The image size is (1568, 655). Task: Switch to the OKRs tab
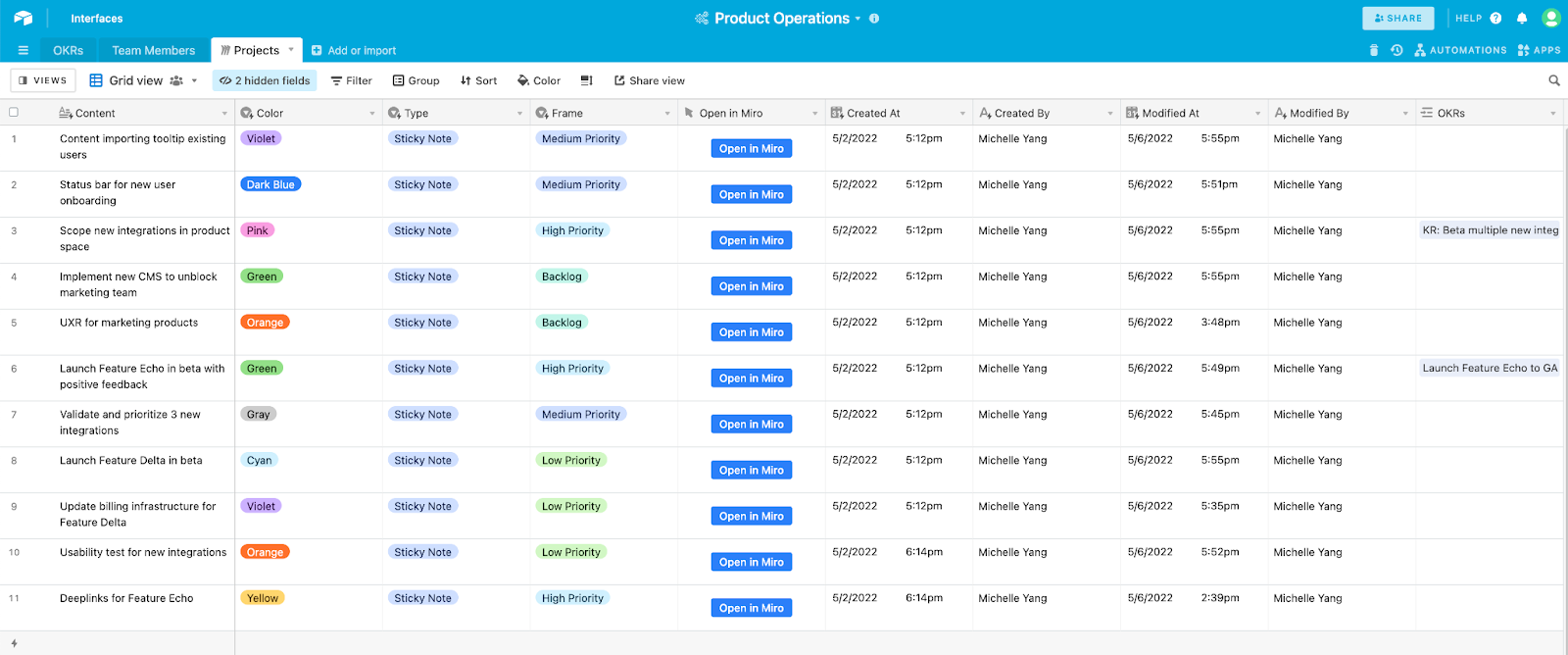tap(69, 50)
